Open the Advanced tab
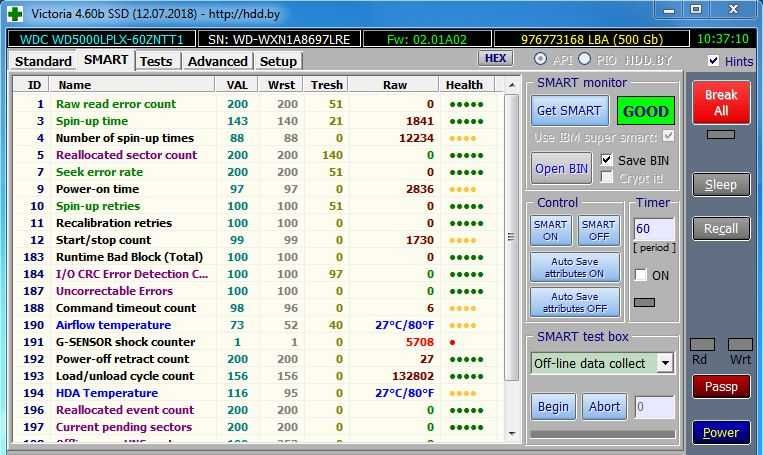The height and width of the screenshot is (455, 763). point(218,61)
